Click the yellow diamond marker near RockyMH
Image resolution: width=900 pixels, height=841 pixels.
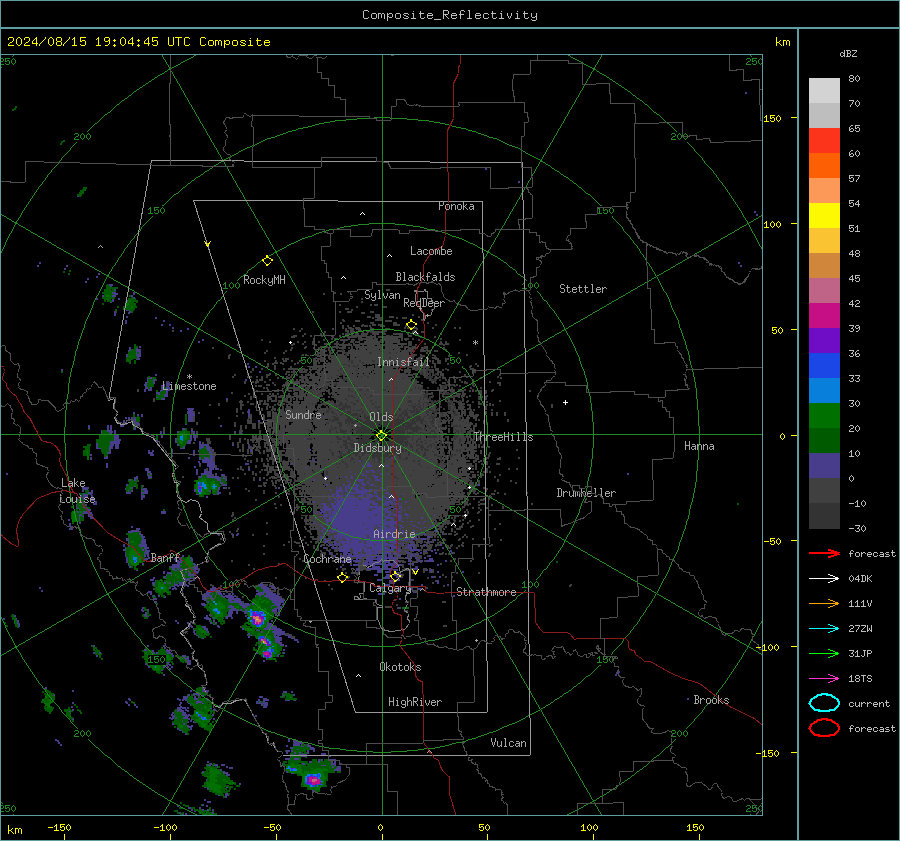tap(267, 261)
